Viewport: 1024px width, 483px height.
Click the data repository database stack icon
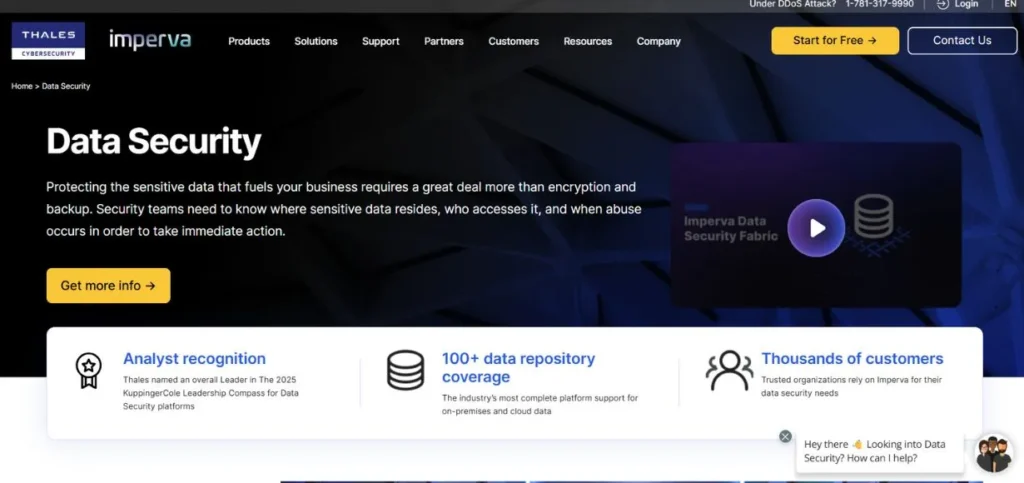pyautogui.click(x=405, y=370)
